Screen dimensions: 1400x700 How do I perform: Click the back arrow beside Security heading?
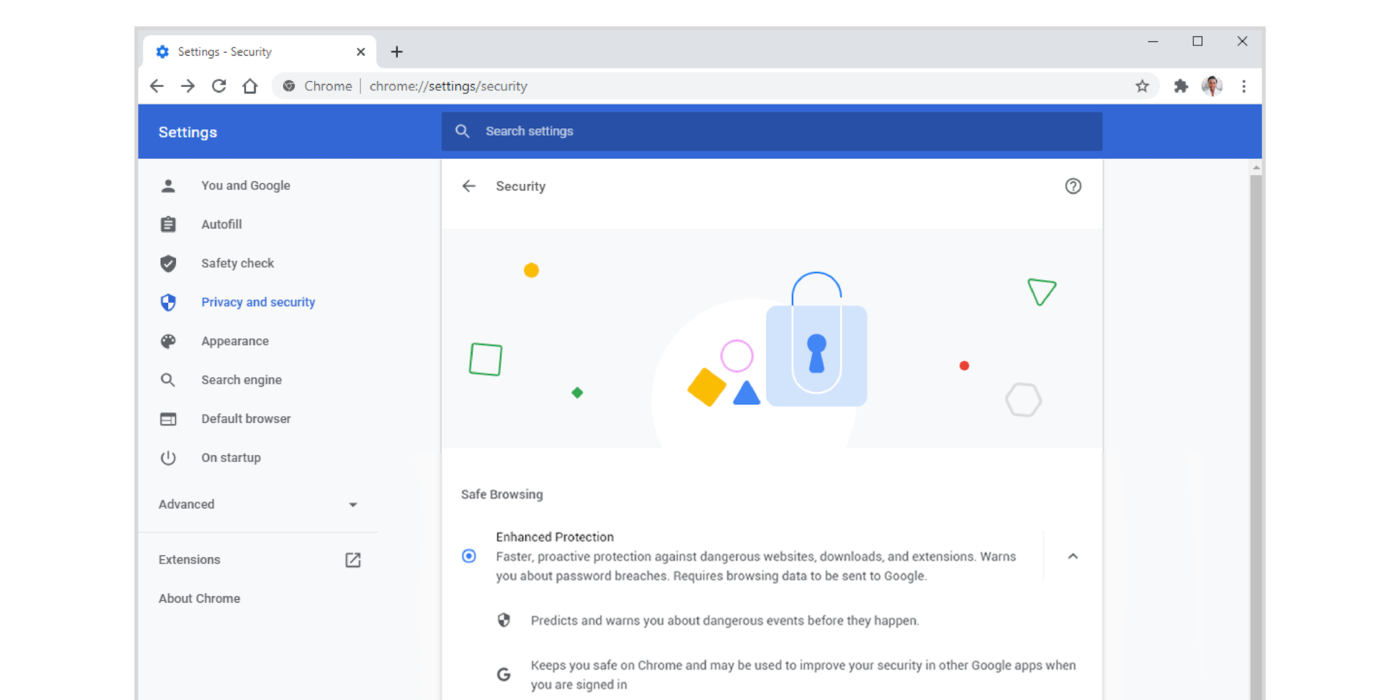point(468,186)
